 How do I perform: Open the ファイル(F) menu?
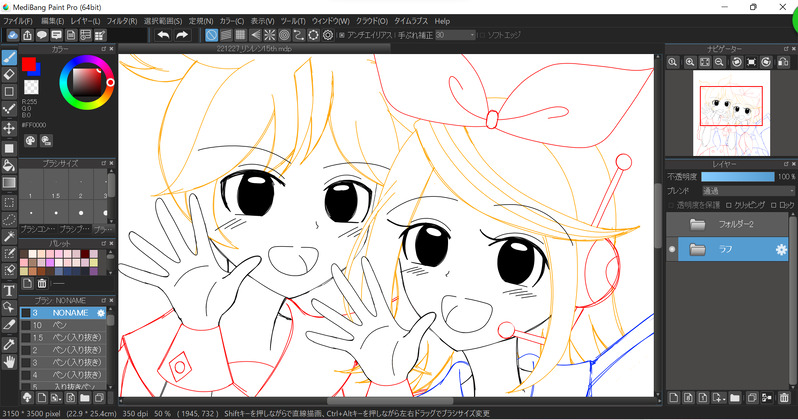[18, 21]
